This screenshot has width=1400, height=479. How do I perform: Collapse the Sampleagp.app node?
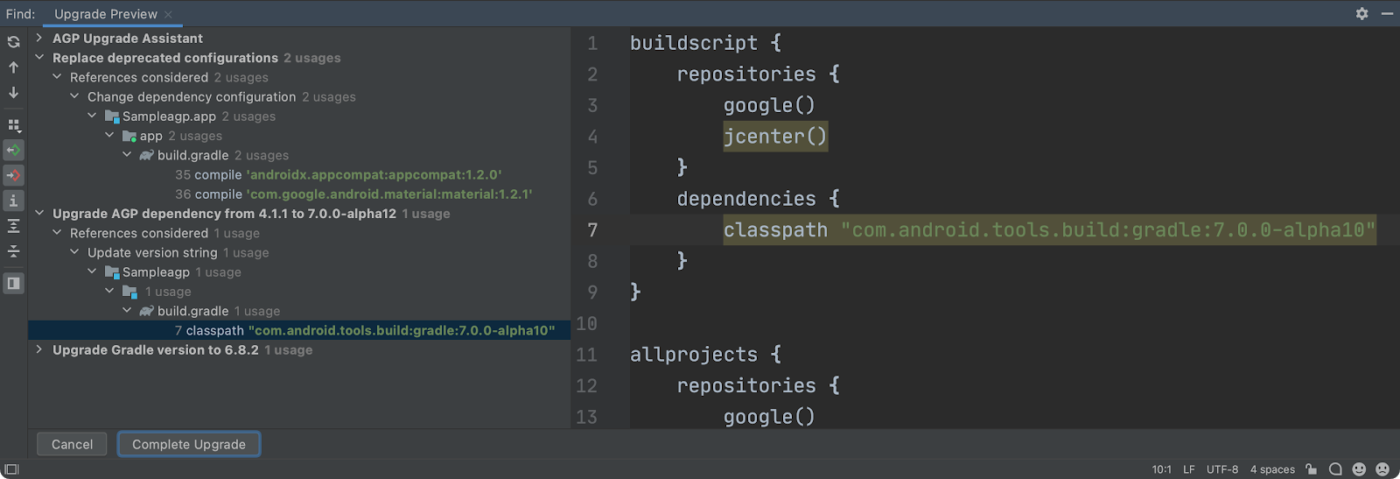point(93,116)
